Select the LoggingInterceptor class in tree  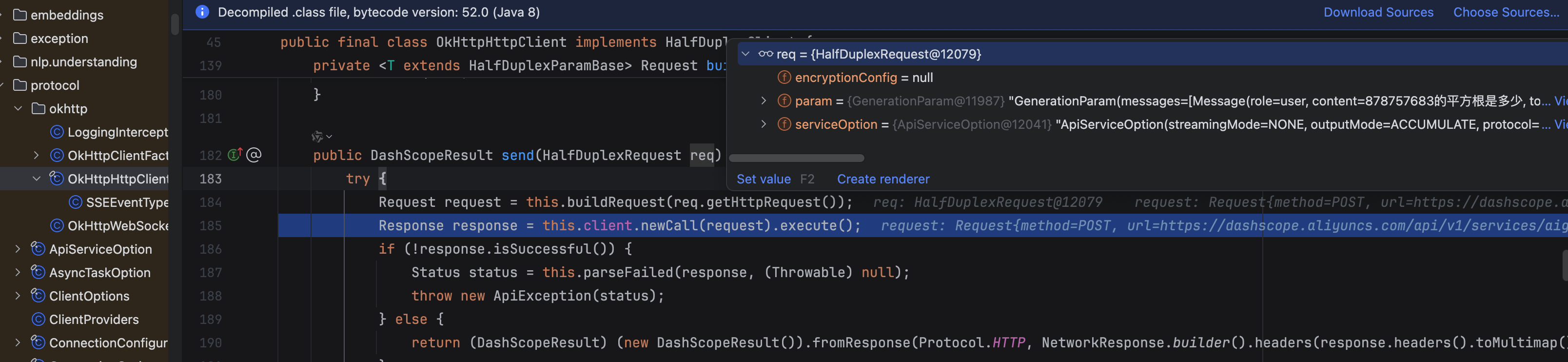click(118, 132)
